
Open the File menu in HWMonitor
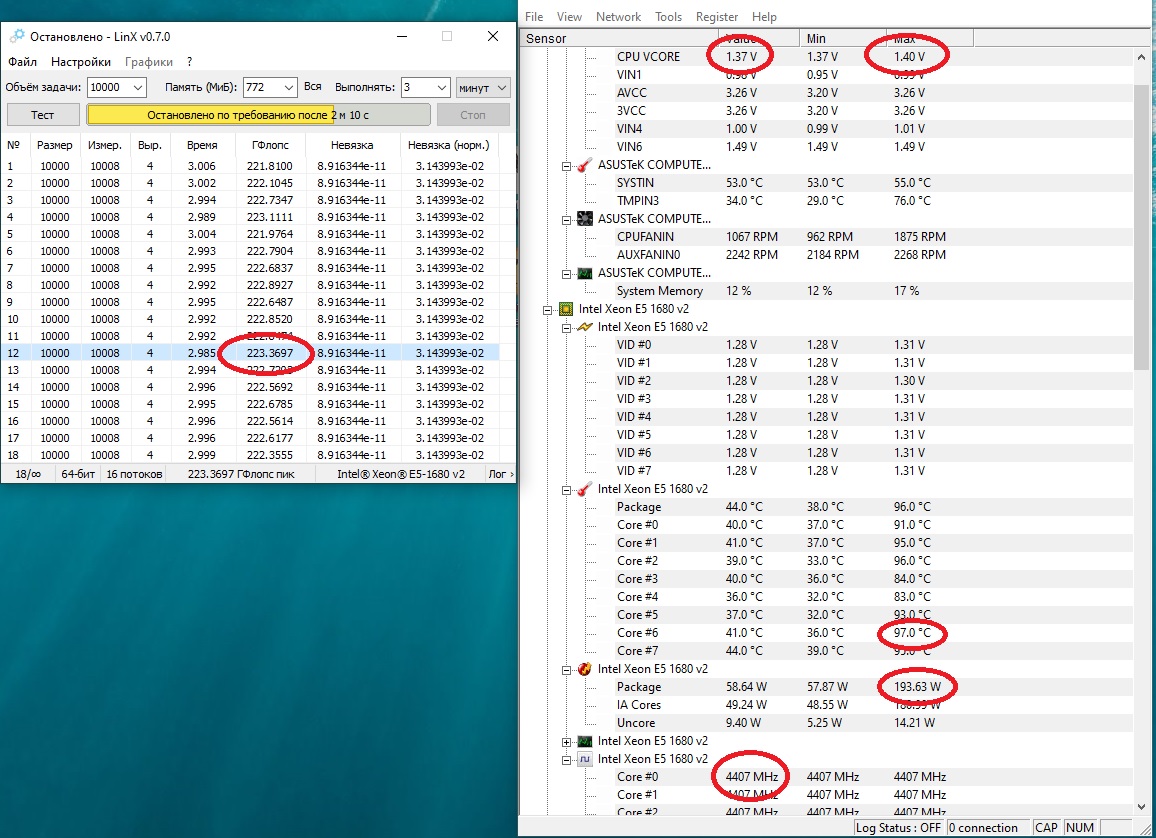pyautogui.click(x=534, y=16)
